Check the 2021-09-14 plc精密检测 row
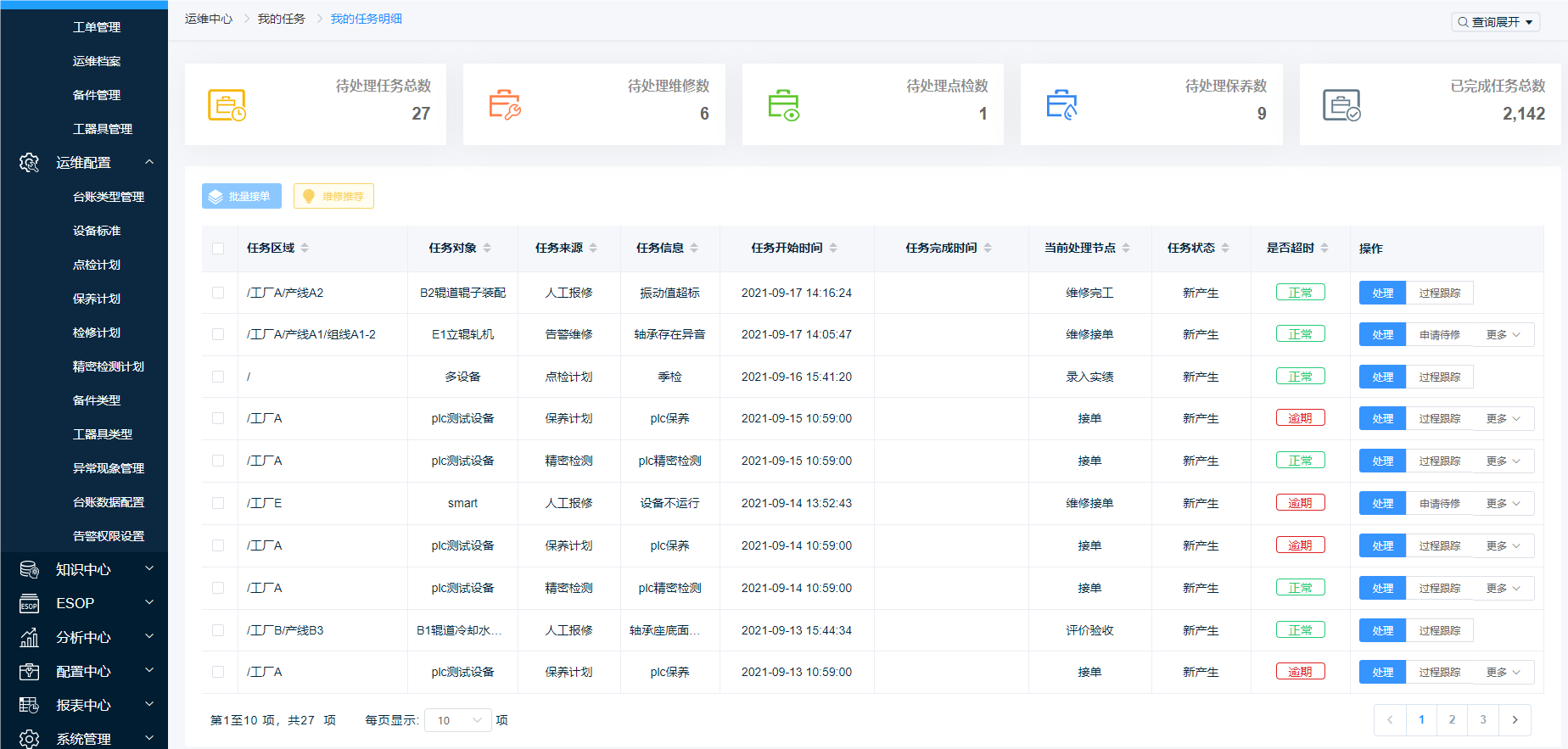The height and width of the screenshot is (749, 1568). pyautogui.click(x=218, y=588)
